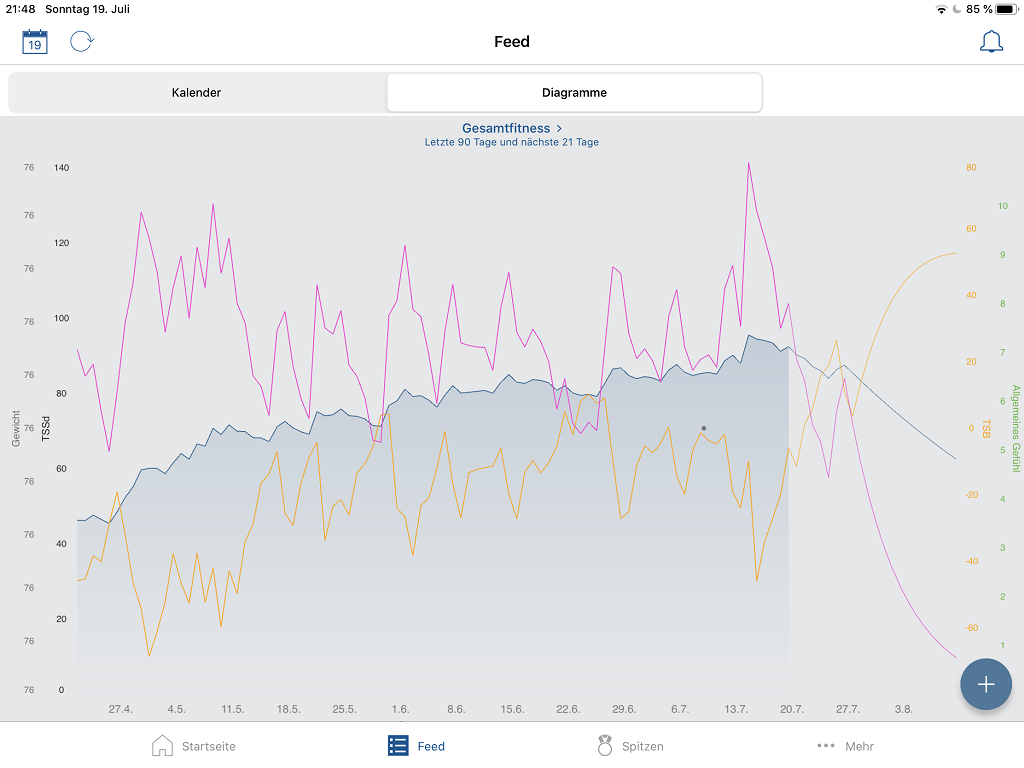Screen dimensions: 1024x768
Task: Tap the blue plus add button
Action: 986,684
